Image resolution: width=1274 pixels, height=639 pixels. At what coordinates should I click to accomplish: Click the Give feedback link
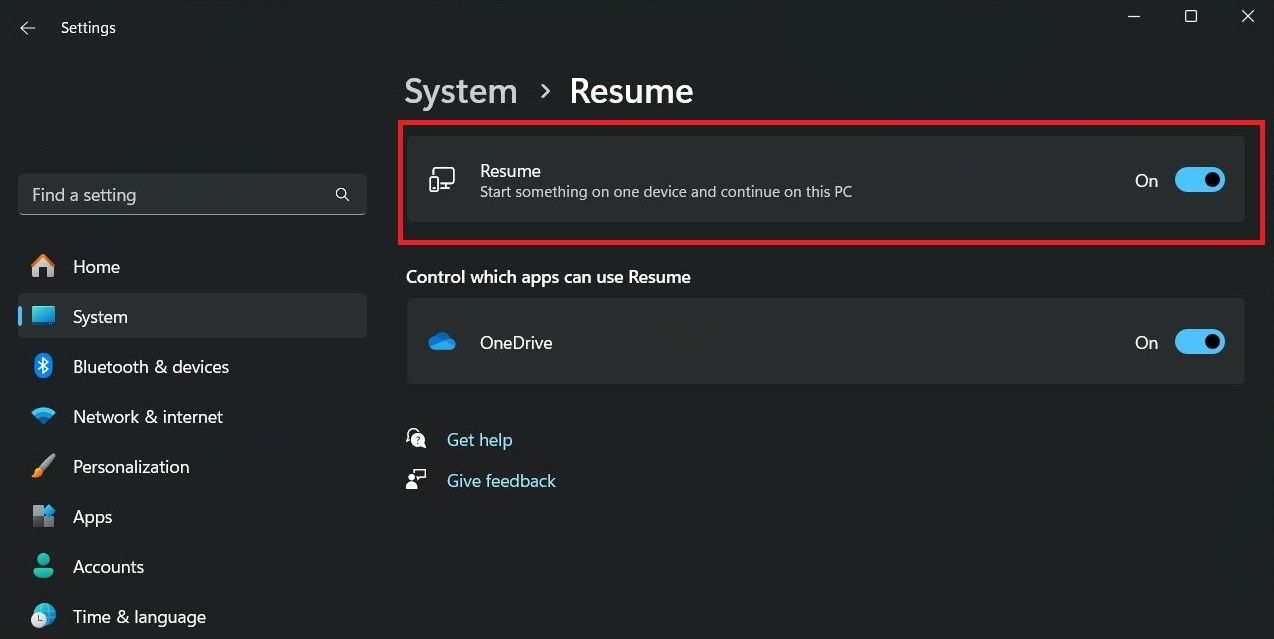click(501, 480)
